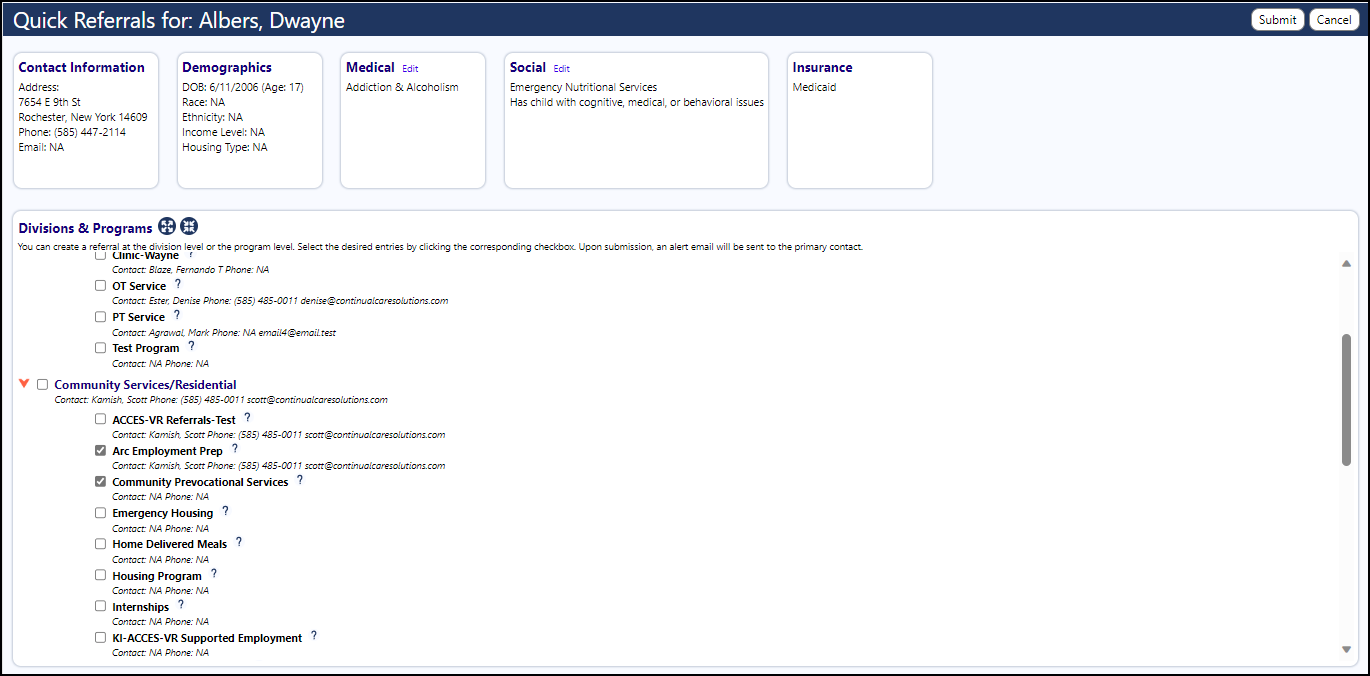Click the Community Prevocational Services label
1370x676 pixels.
[200, 483]
